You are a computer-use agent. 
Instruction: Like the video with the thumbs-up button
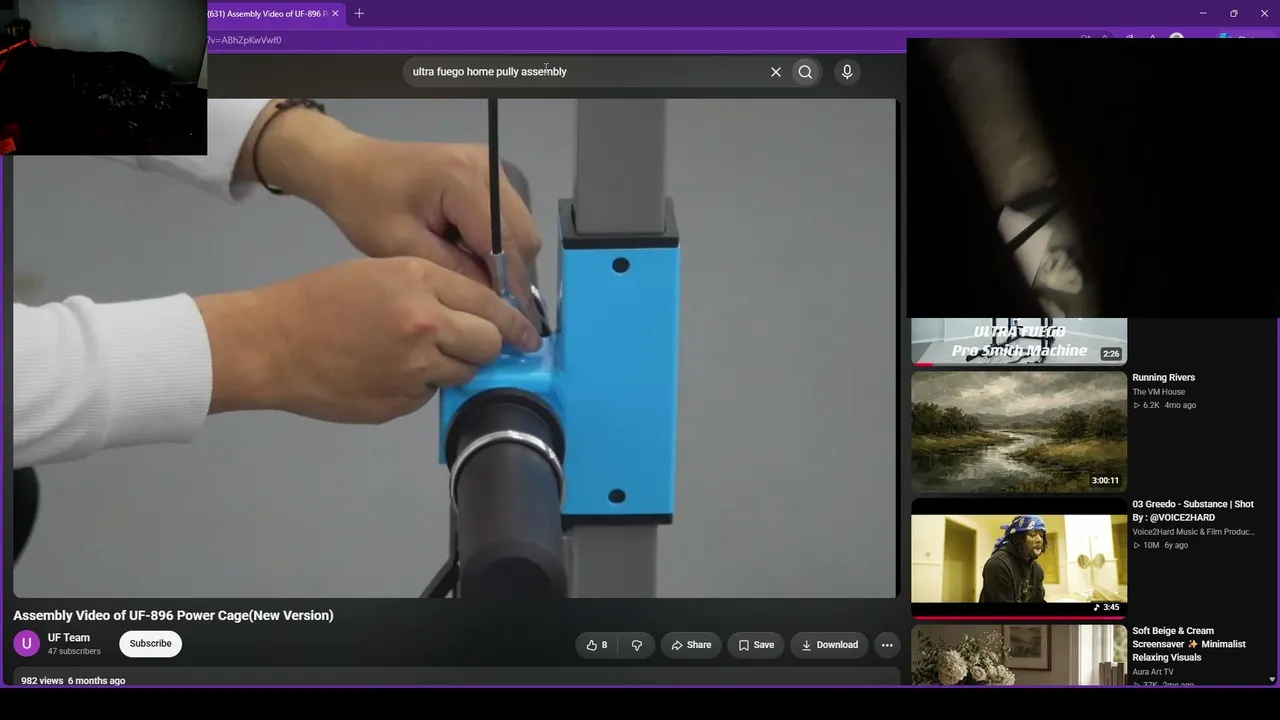[x=597, y=645]
